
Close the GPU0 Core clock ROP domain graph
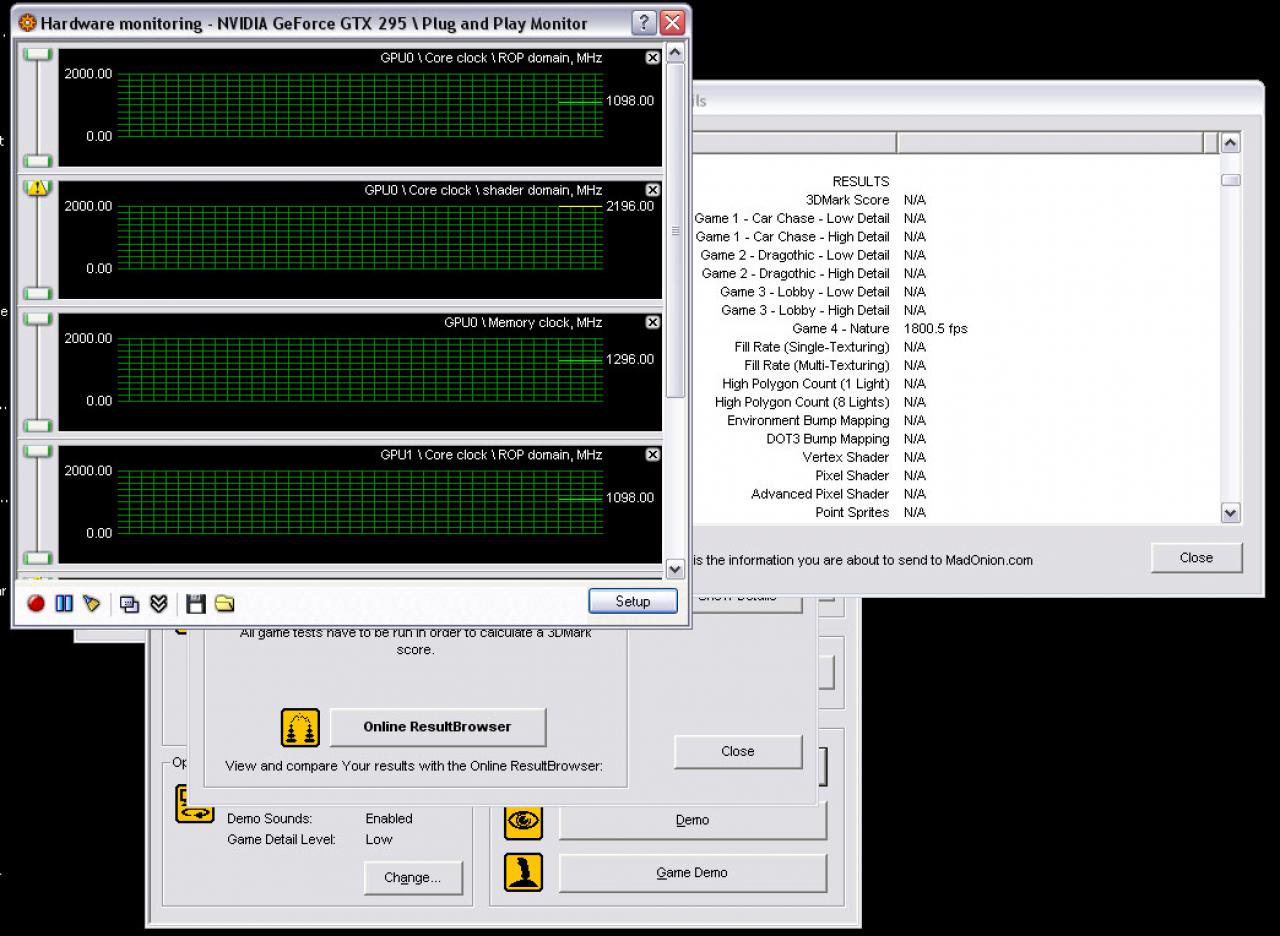click(x=653, y=58)
